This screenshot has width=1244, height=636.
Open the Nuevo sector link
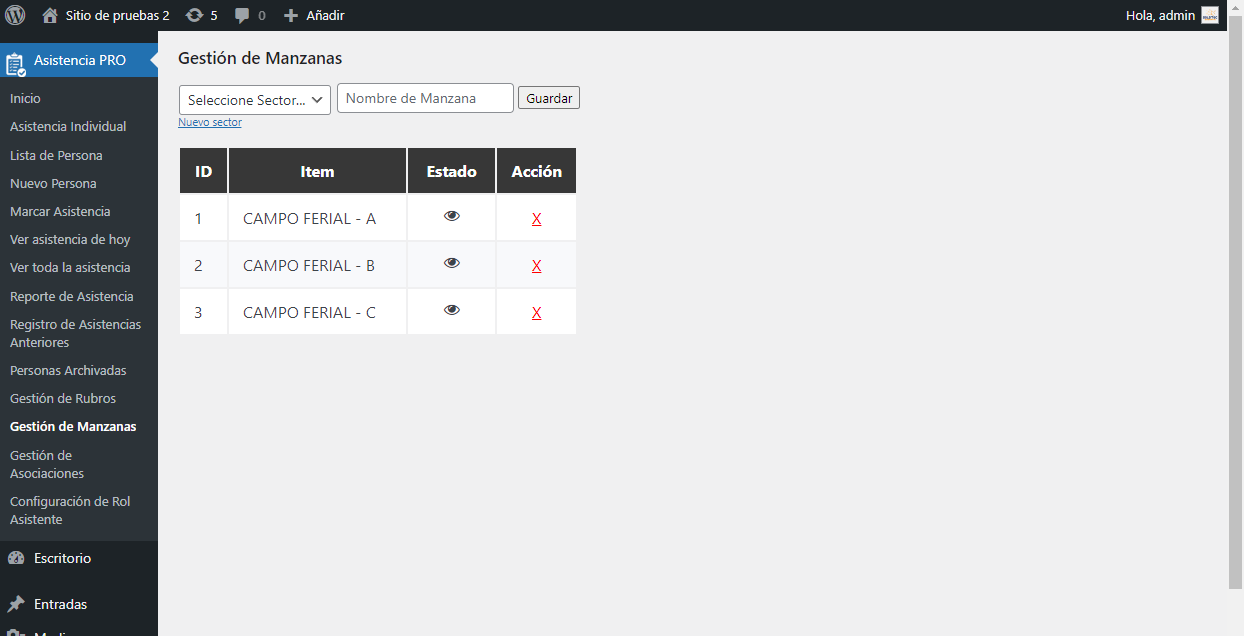pos(209,121)
